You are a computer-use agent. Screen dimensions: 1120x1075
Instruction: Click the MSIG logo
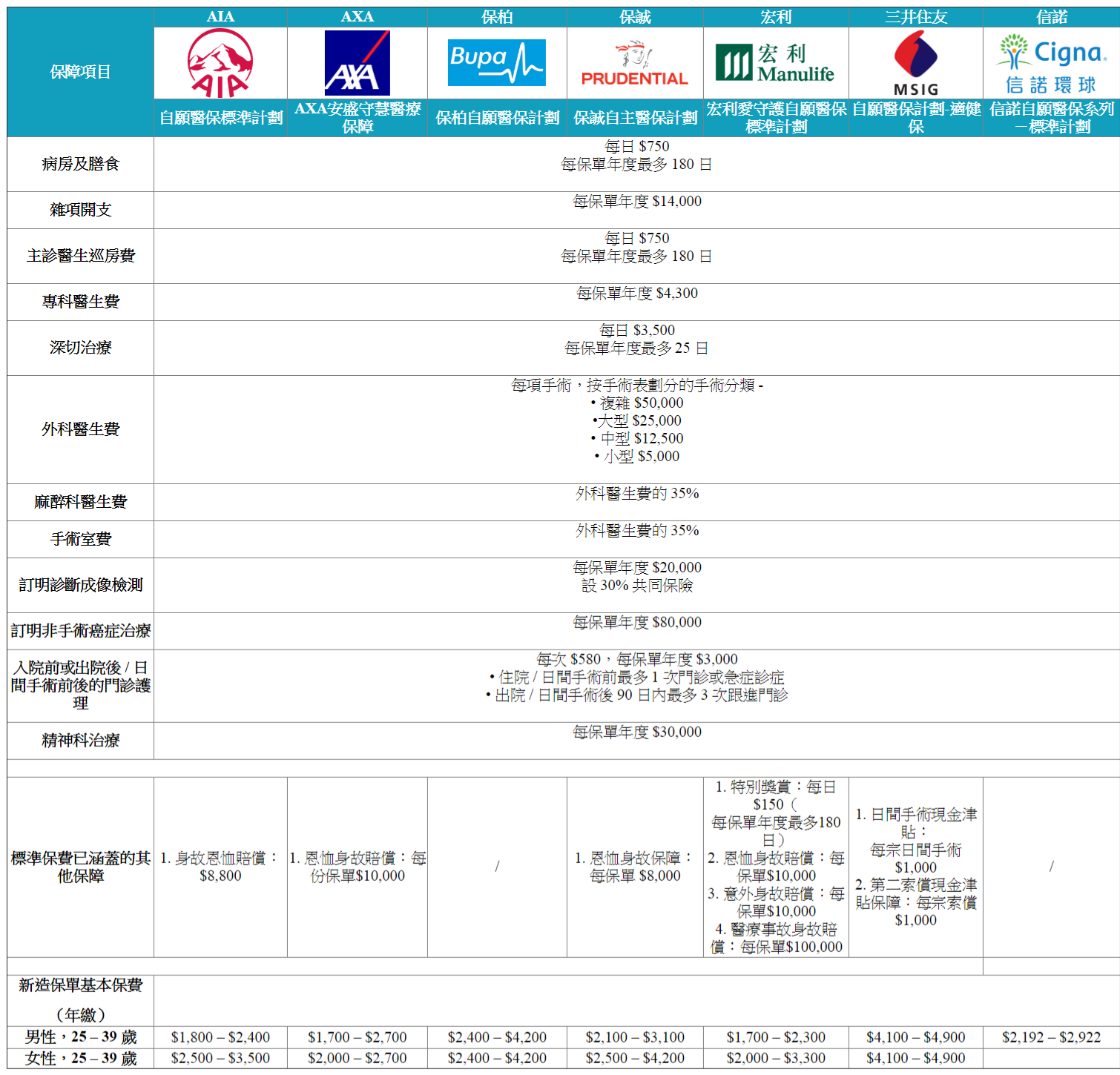click(x=916, y=64)
